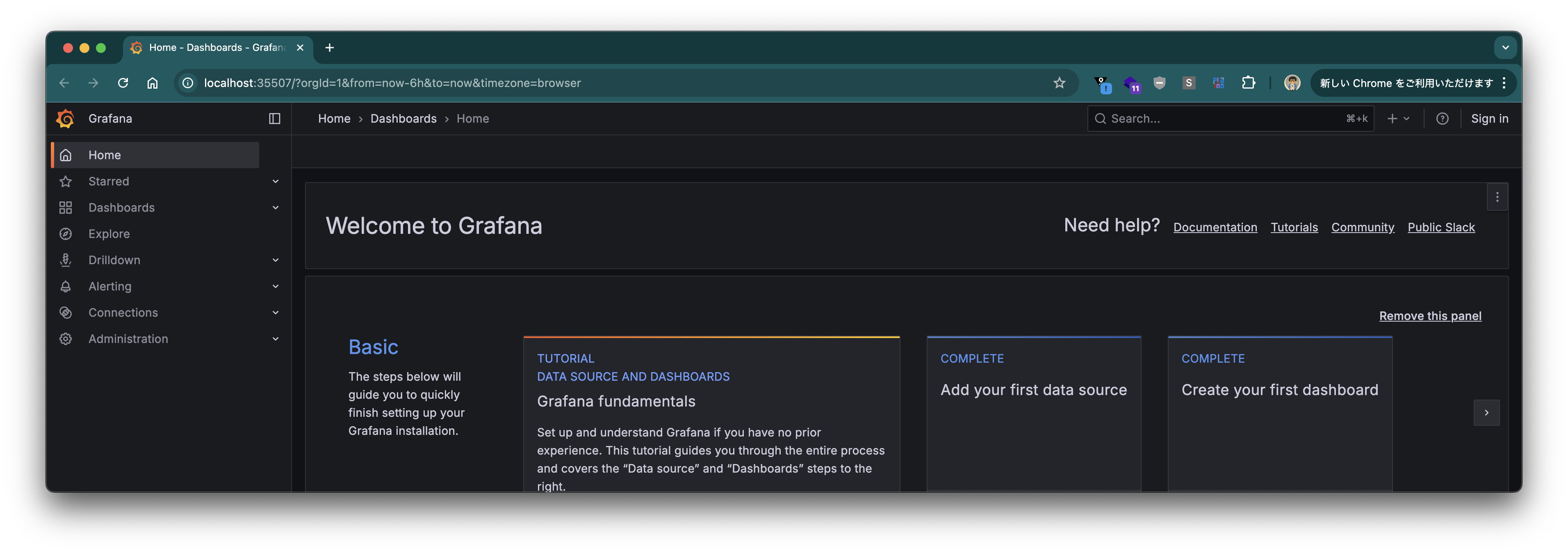This screenshot has height=553, width=1568.
Task: Click the Grafana logo icon
Action: click(65, 119)
